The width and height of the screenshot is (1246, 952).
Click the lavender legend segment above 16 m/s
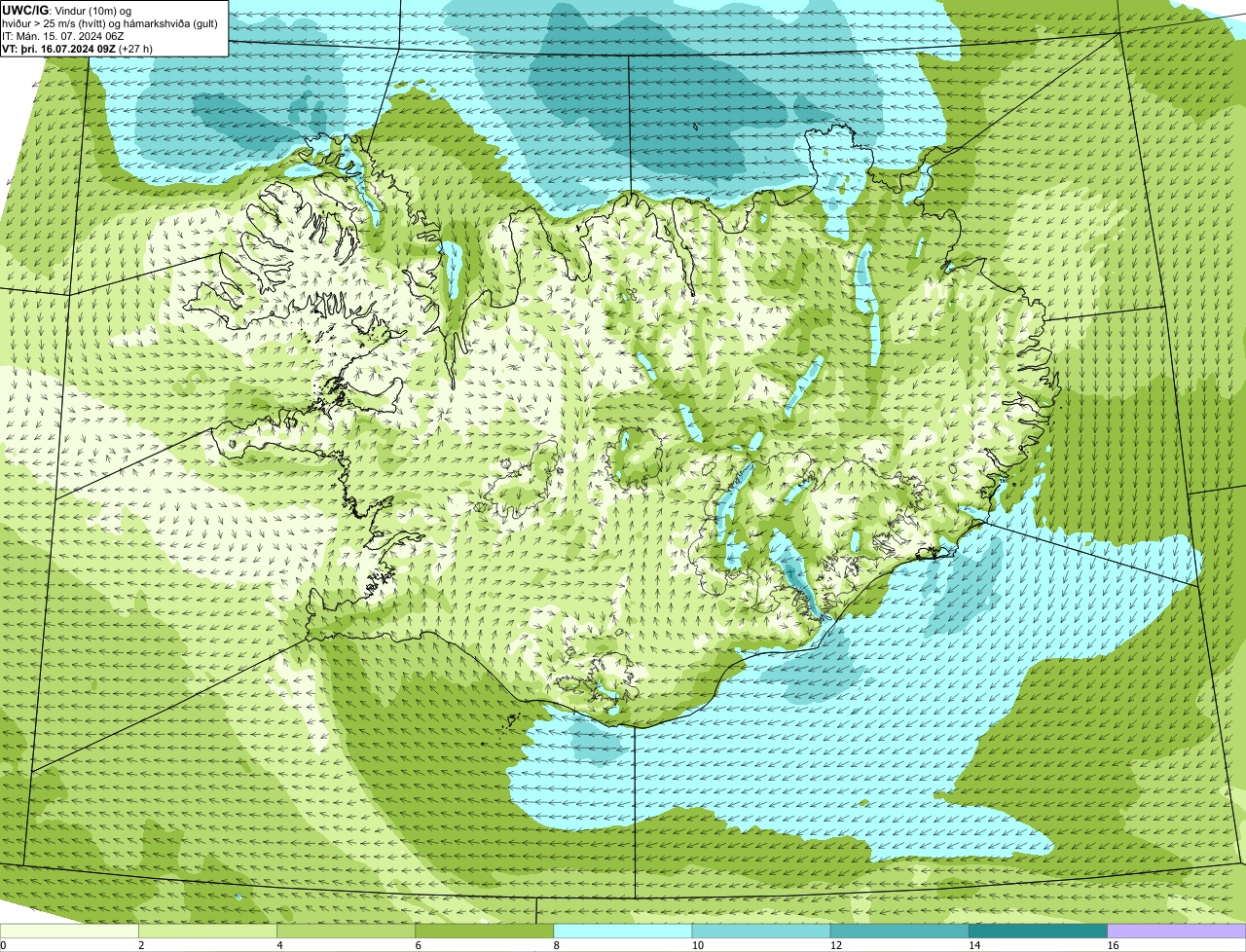tap(1177, 932)
